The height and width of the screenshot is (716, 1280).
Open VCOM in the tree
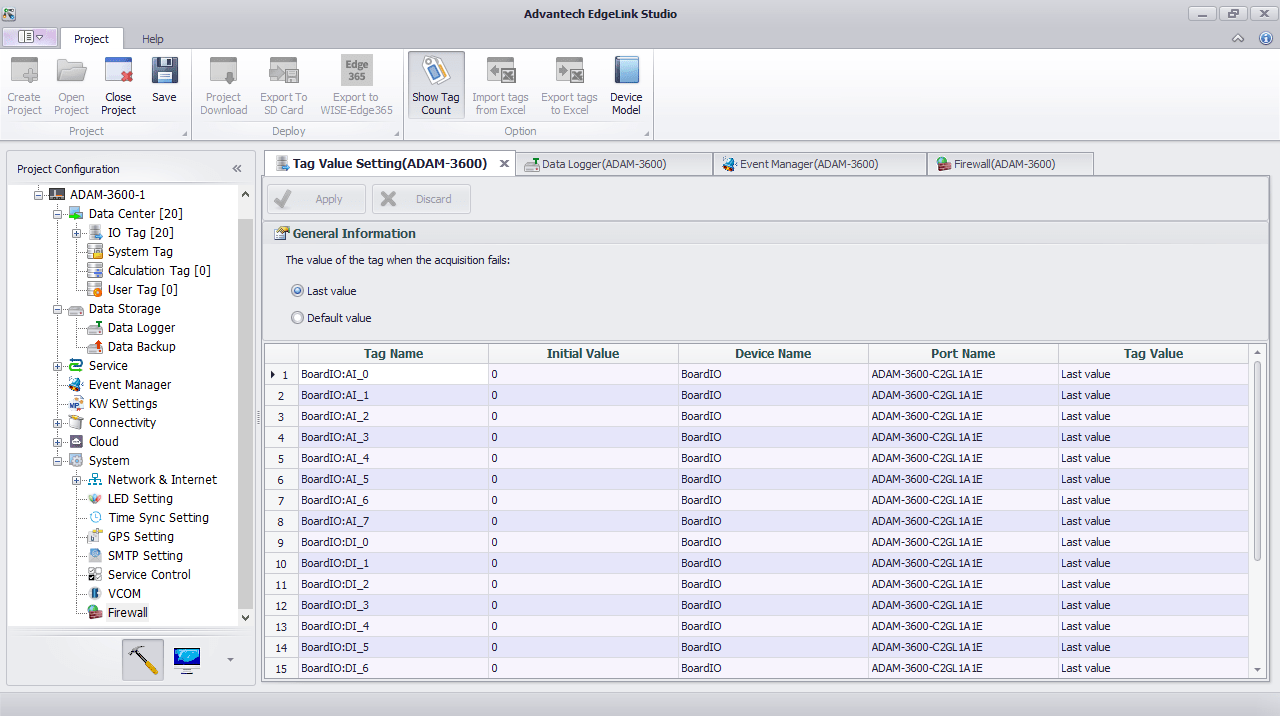(x=124, y=593)
